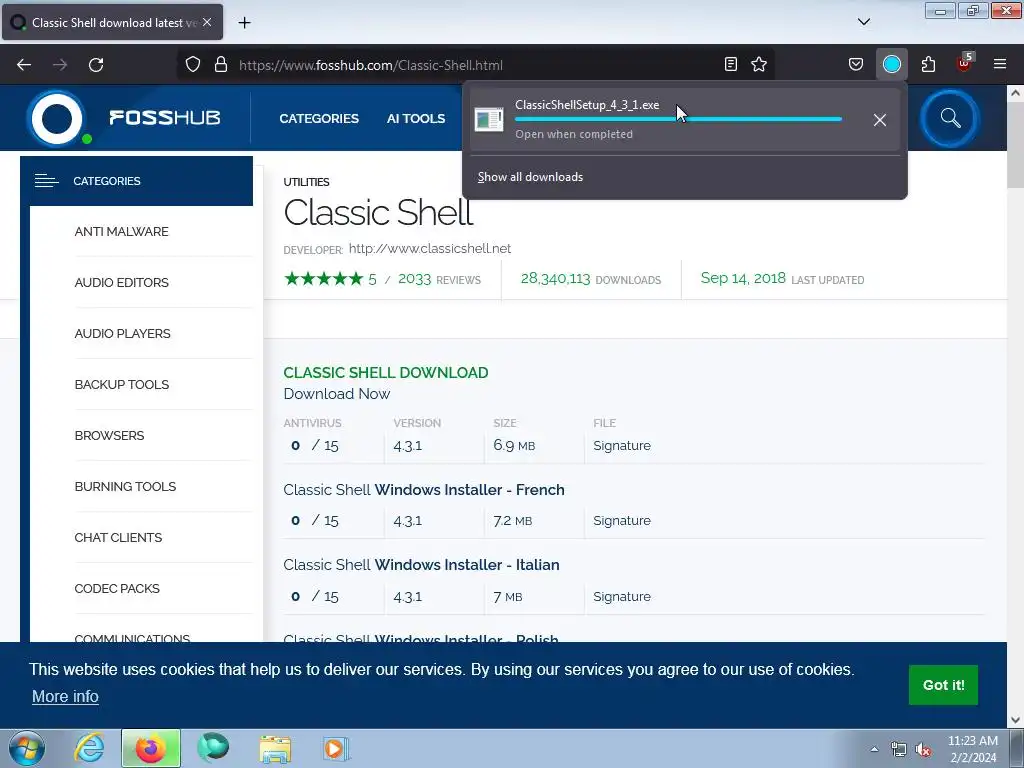Click the Sep 14, 2018 last updated date
This screenshot has height=768, width=1024.
pos(743,278)
